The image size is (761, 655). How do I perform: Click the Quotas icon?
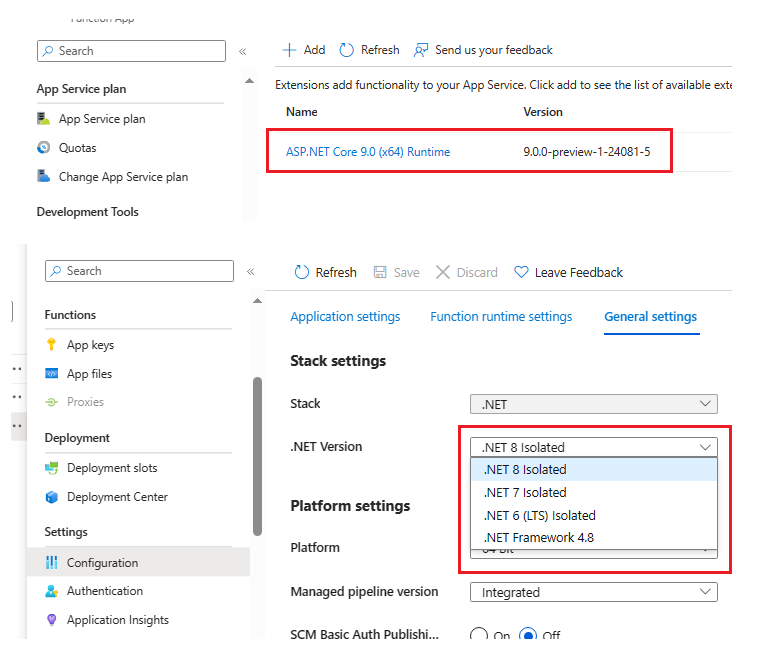[x=44, y=147]
